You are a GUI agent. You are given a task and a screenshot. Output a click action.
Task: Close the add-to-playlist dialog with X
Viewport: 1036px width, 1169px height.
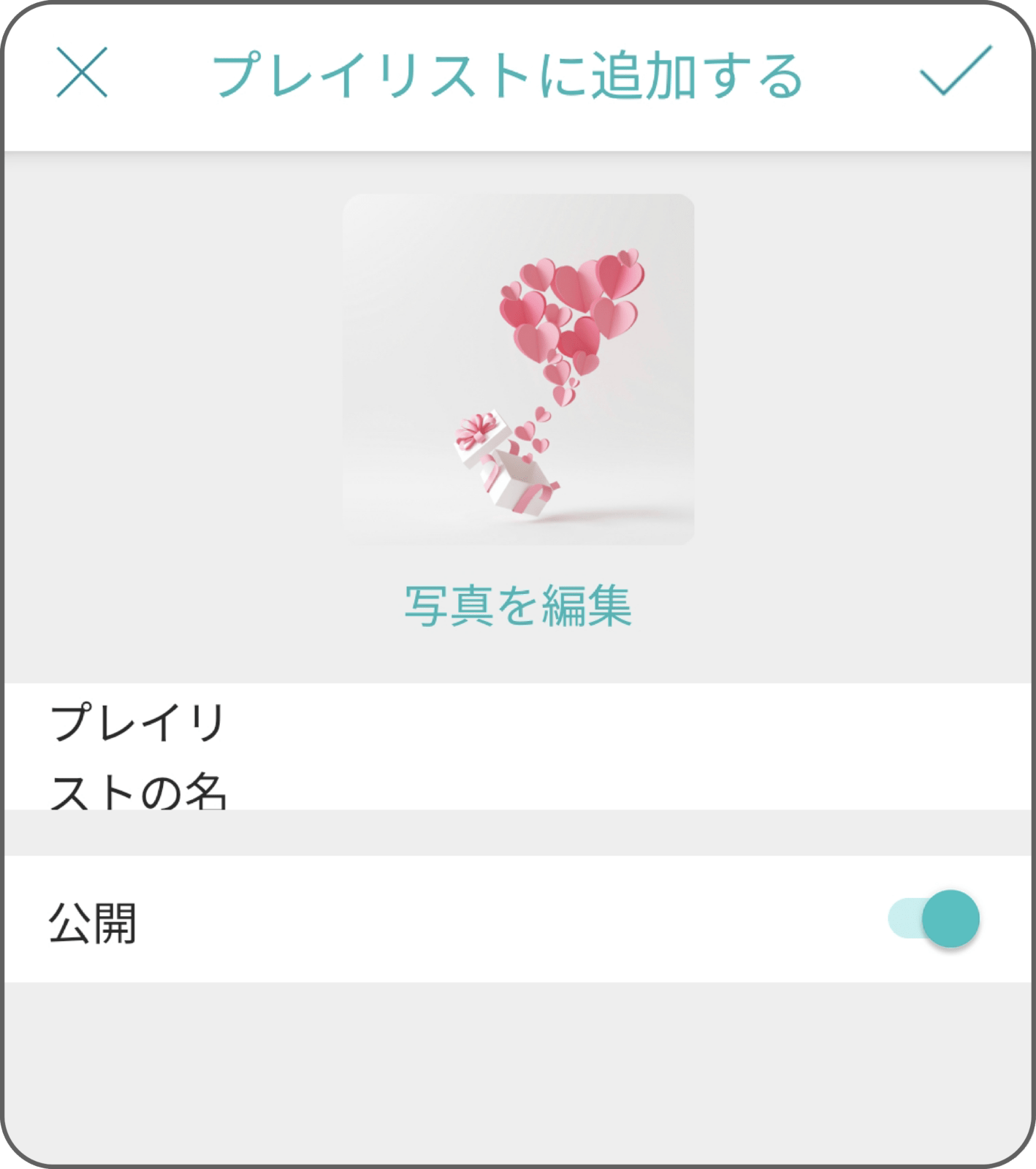(82, 72)
